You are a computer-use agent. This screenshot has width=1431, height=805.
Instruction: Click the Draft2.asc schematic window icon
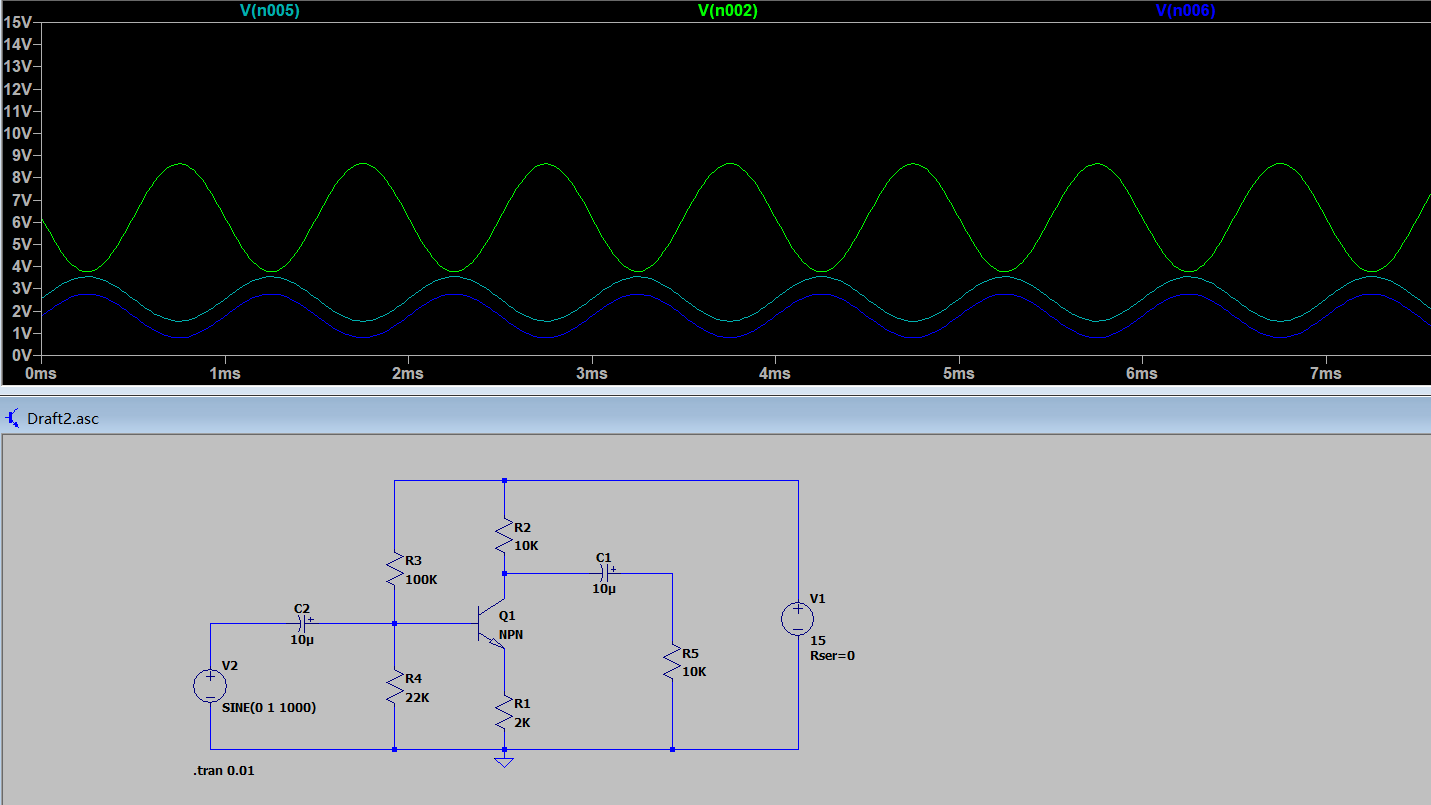pos(14,418)
